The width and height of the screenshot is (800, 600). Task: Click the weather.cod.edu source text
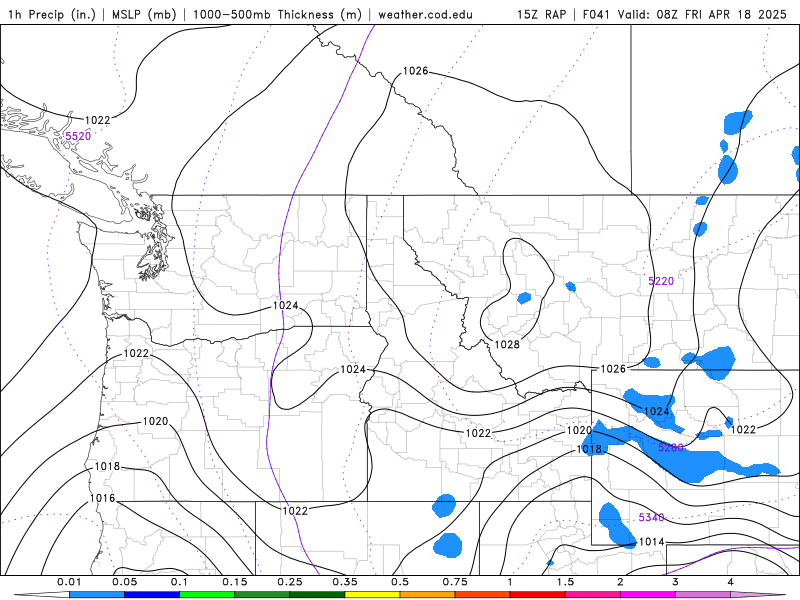(425, 14)
